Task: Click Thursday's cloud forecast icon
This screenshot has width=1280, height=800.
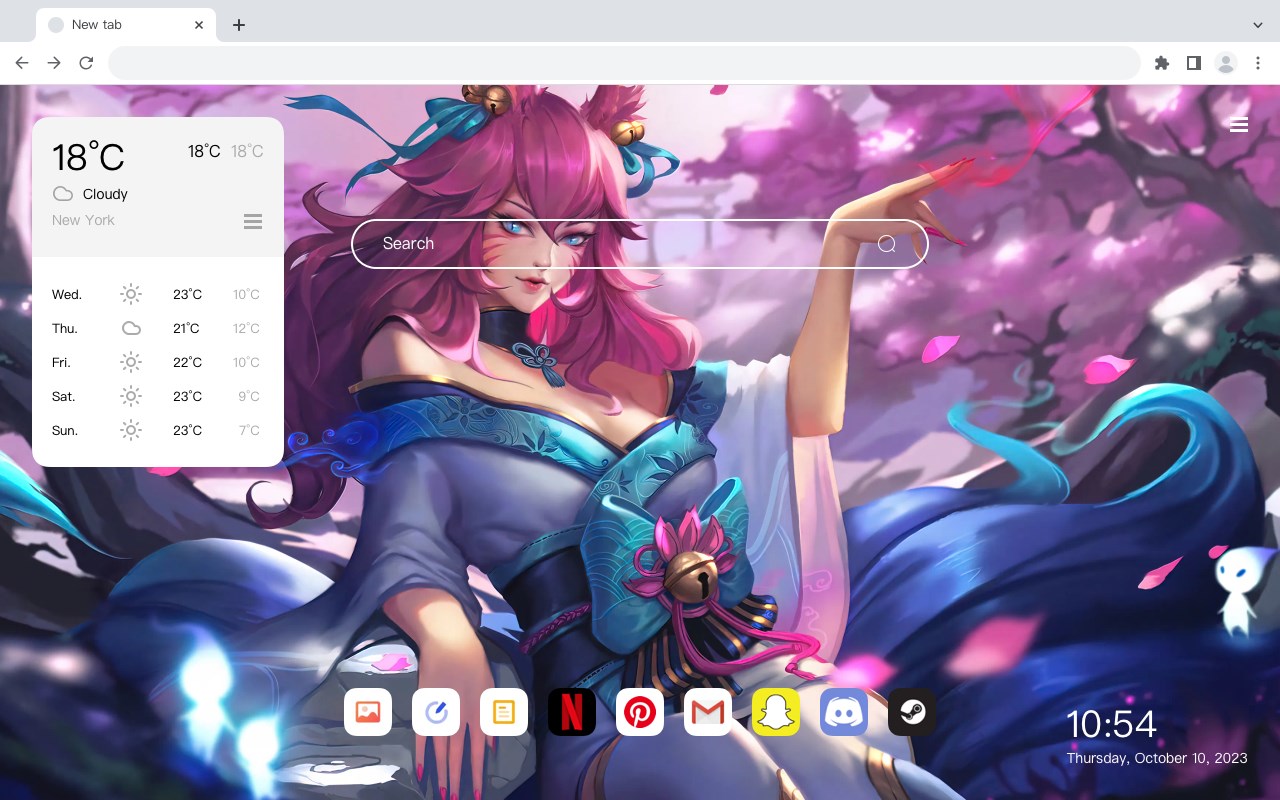Action: click(x=131, y=328)
